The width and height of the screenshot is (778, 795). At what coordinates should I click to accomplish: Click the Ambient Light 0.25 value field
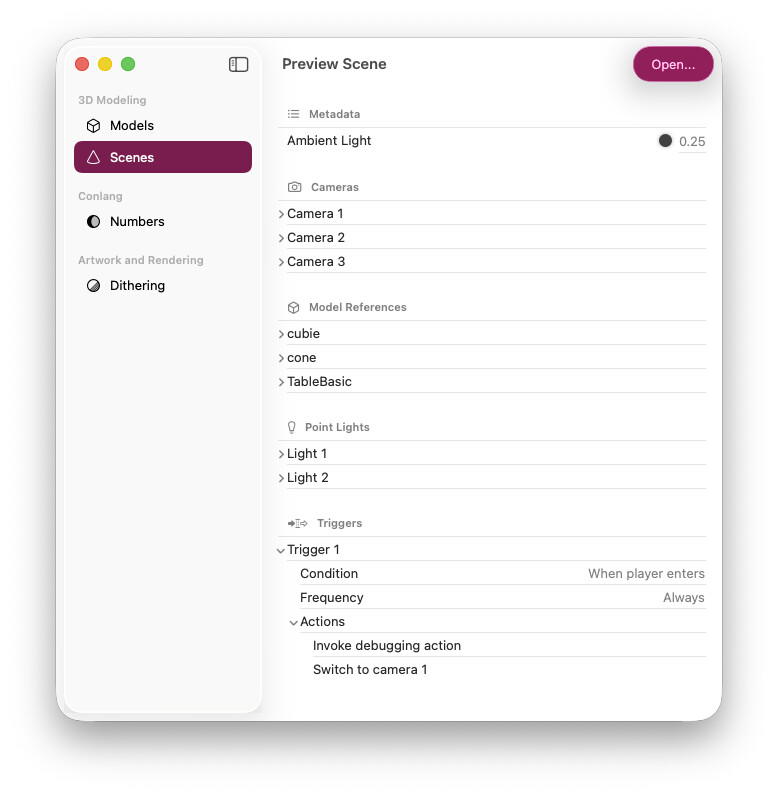click(692, 142)
